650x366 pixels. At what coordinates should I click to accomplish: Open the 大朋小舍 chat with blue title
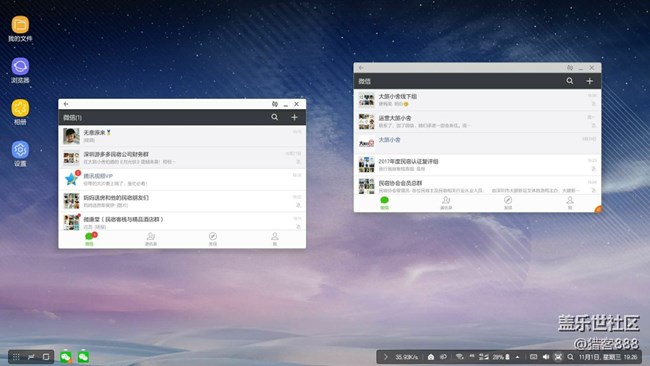(x=477, y=143)
